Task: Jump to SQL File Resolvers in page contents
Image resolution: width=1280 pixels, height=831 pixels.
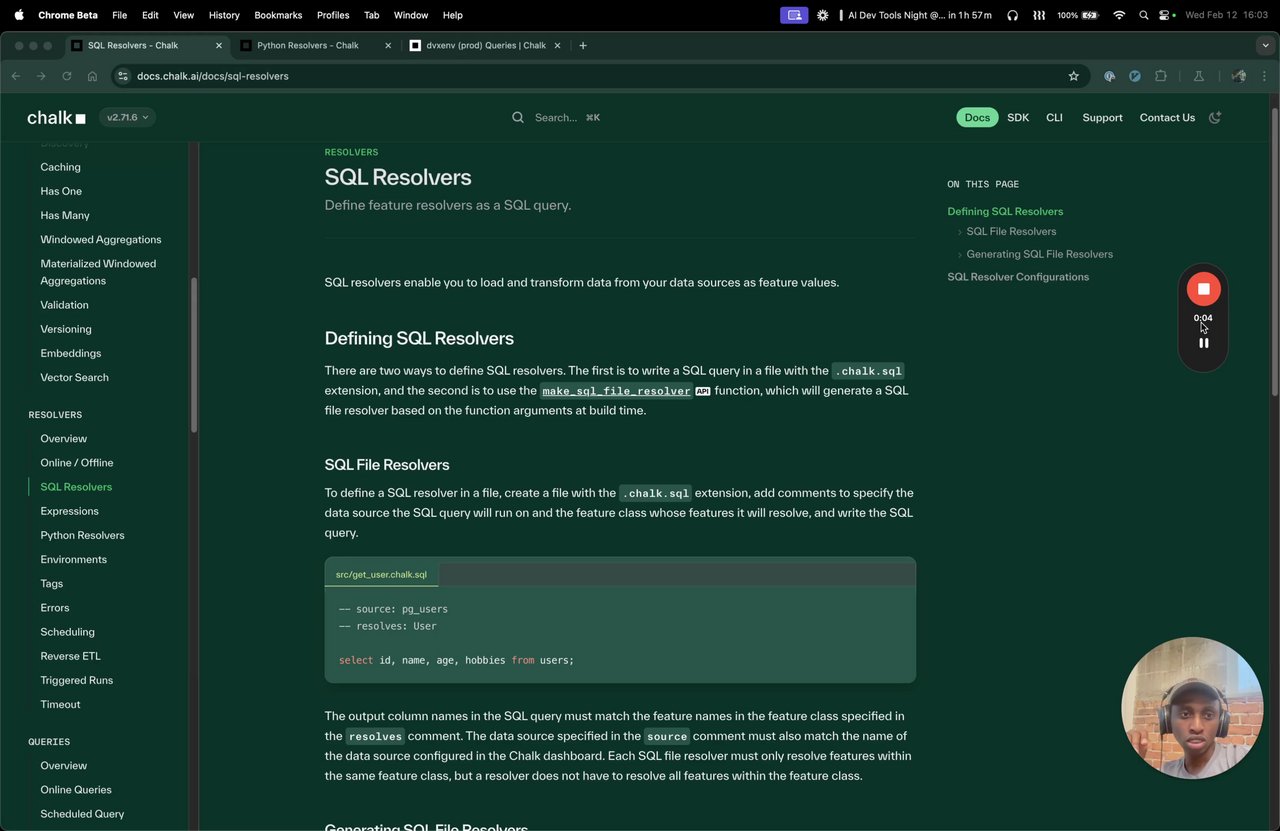Action: [x=1011, y=231]
